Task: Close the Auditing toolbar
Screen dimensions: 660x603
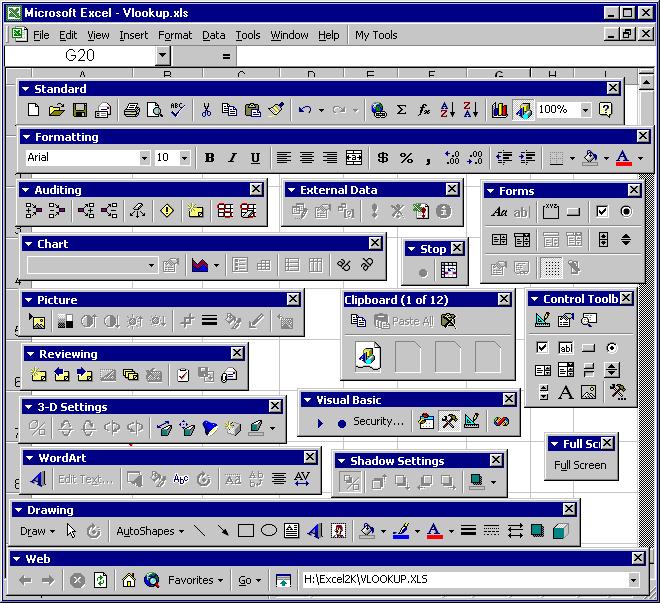Action: pos(256,189)
